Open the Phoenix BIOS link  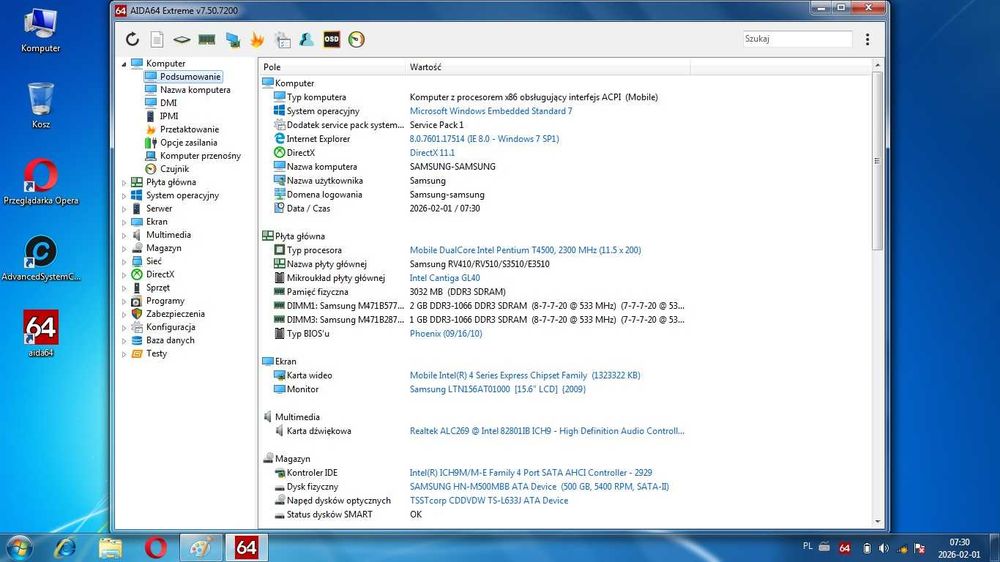(x=446, y=334)
